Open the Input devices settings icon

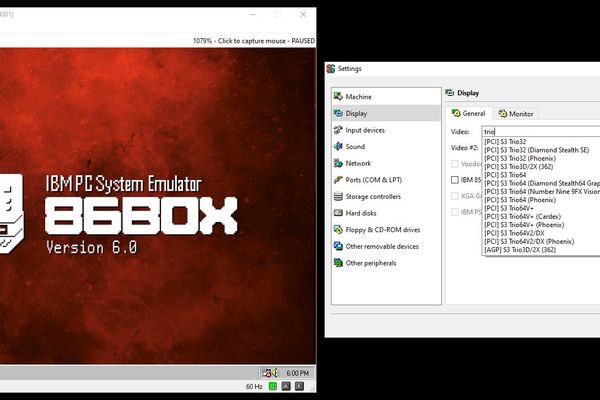[338, 130]
